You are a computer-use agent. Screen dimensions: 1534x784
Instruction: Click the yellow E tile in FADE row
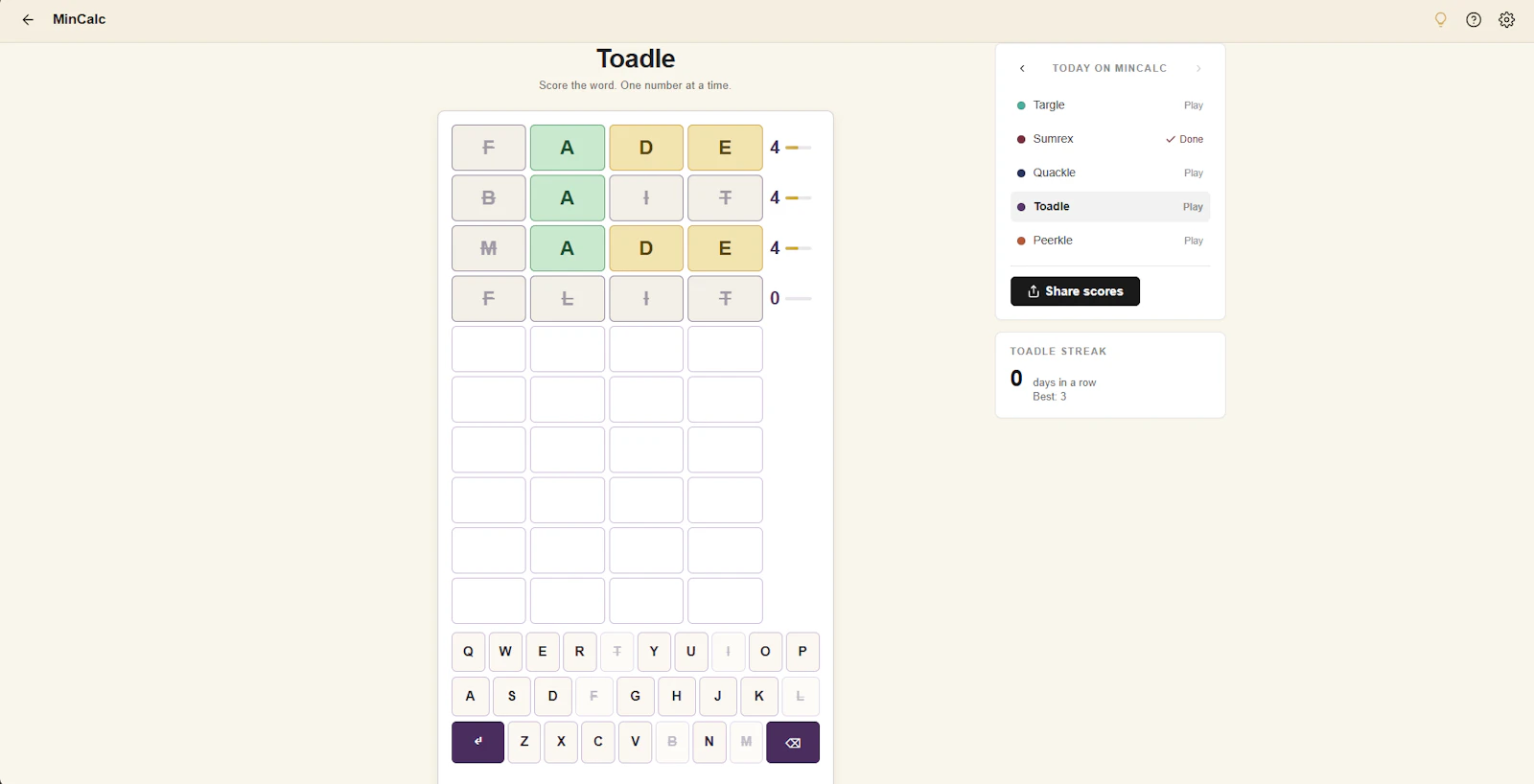point(725,148)
